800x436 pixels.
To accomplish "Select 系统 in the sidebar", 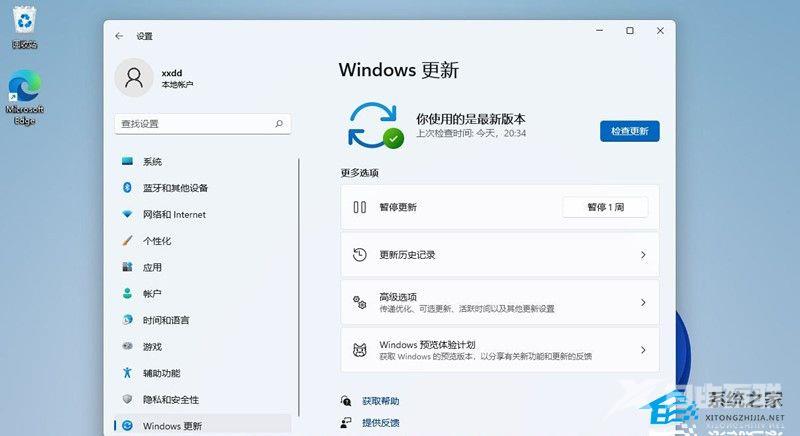I will click(203, 162).
